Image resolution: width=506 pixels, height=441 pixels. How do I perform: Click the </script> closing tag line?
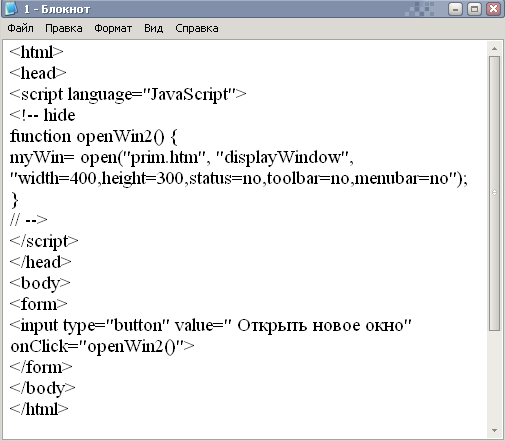click(44, 241)
